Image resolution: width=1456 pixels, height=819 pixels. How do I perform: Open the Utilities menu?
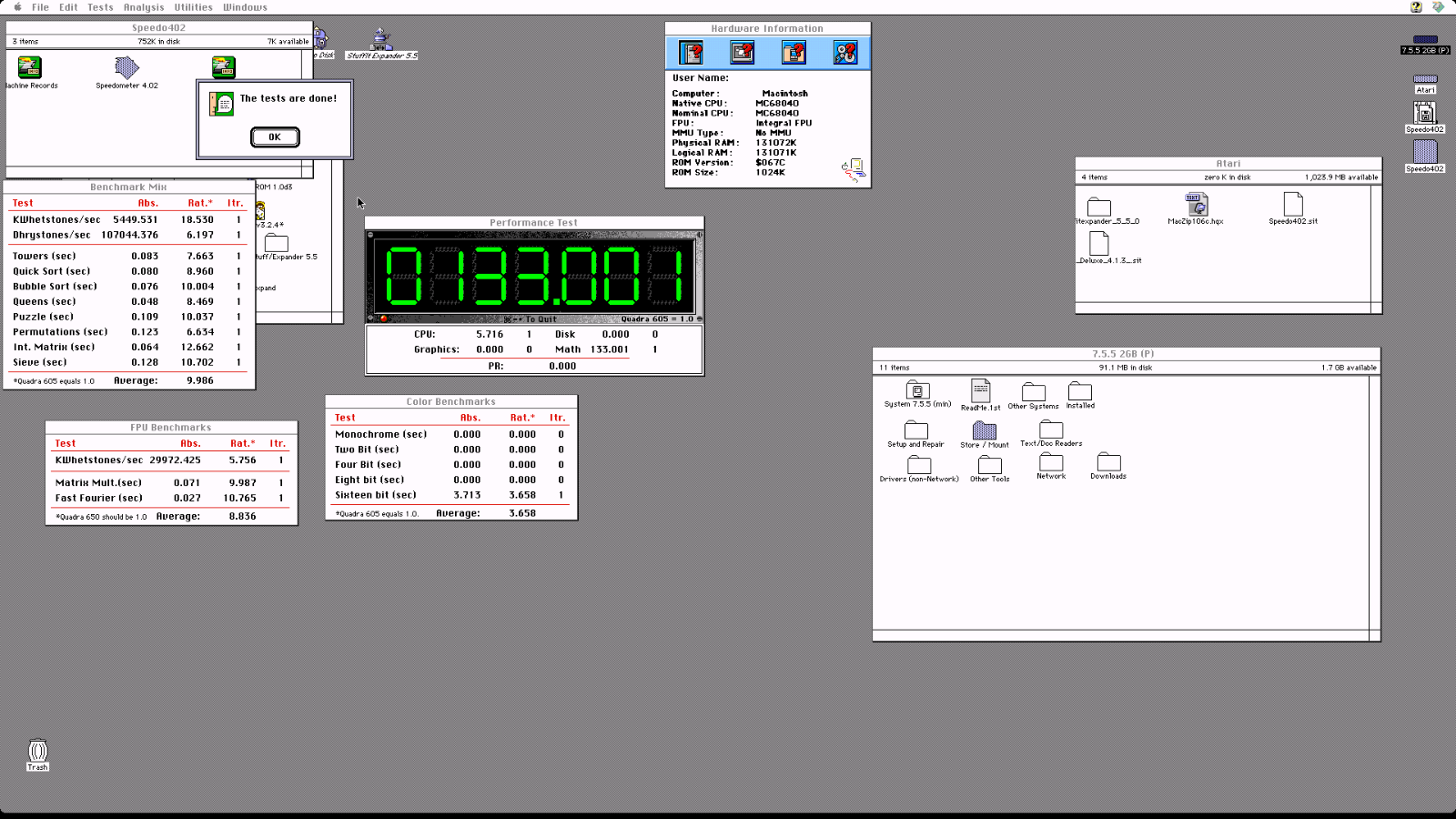click(193, 7)
